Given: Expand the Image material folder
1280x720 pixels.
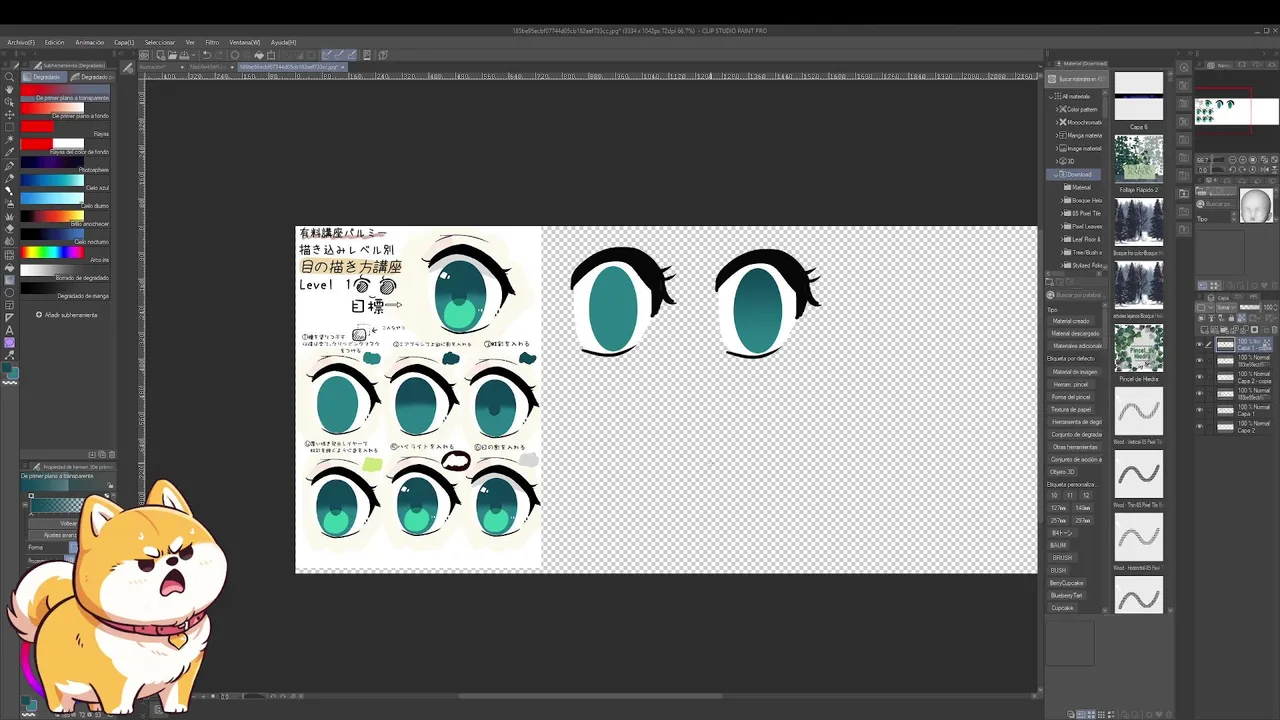Looking at the screenshot, I should (1058, 148).
